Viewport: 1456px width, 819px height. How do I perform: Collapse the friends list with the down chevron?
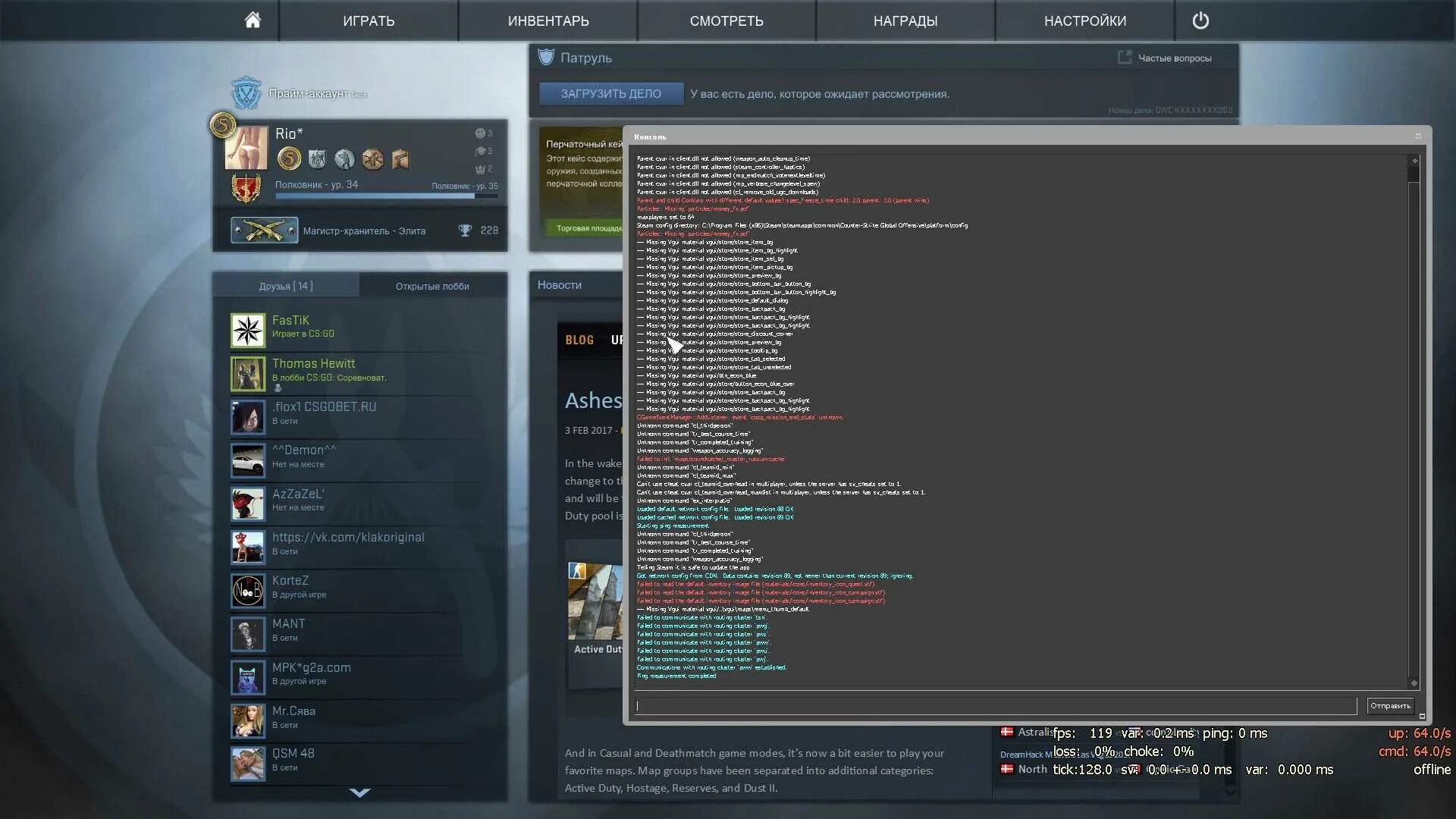coord(359,793)
